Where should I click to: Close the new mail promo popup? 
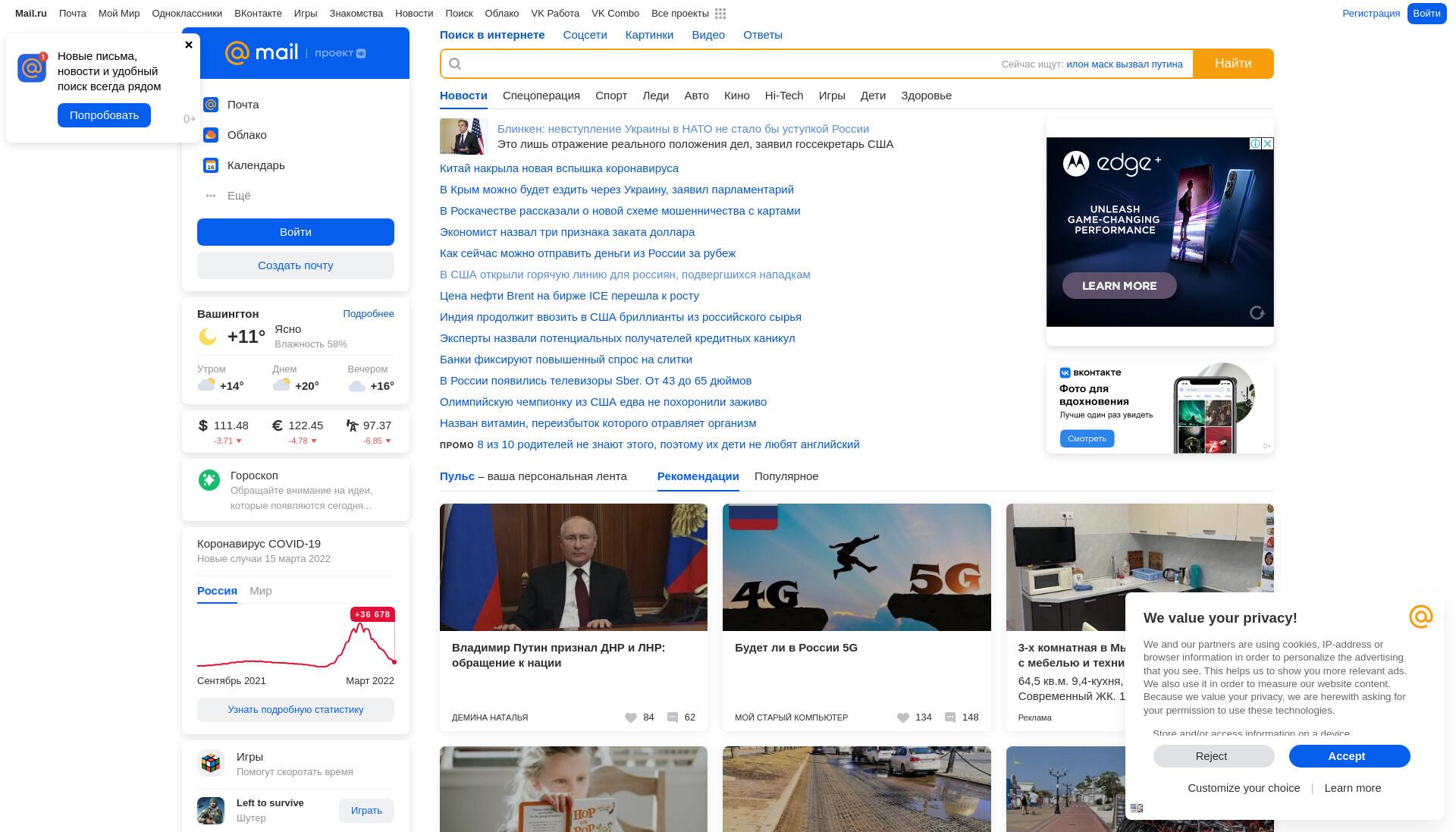point(189,45)
